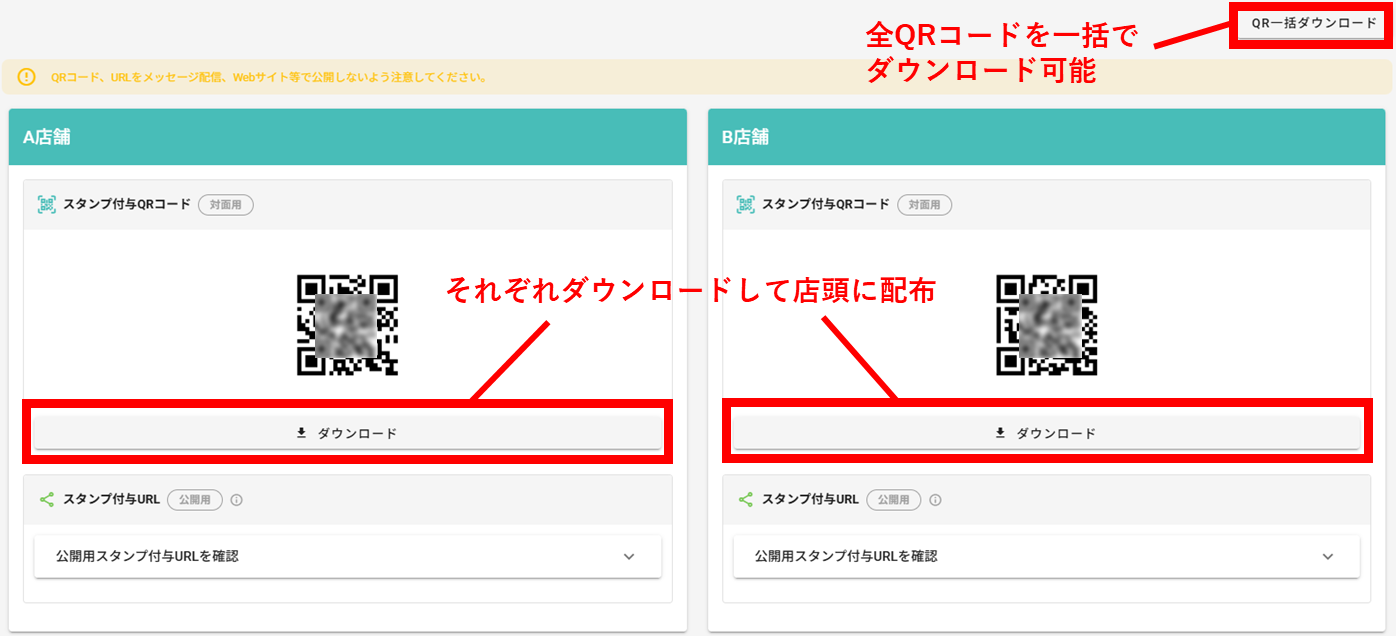Click スタンプ付与QRコード label in A店舗

point(126,204)
